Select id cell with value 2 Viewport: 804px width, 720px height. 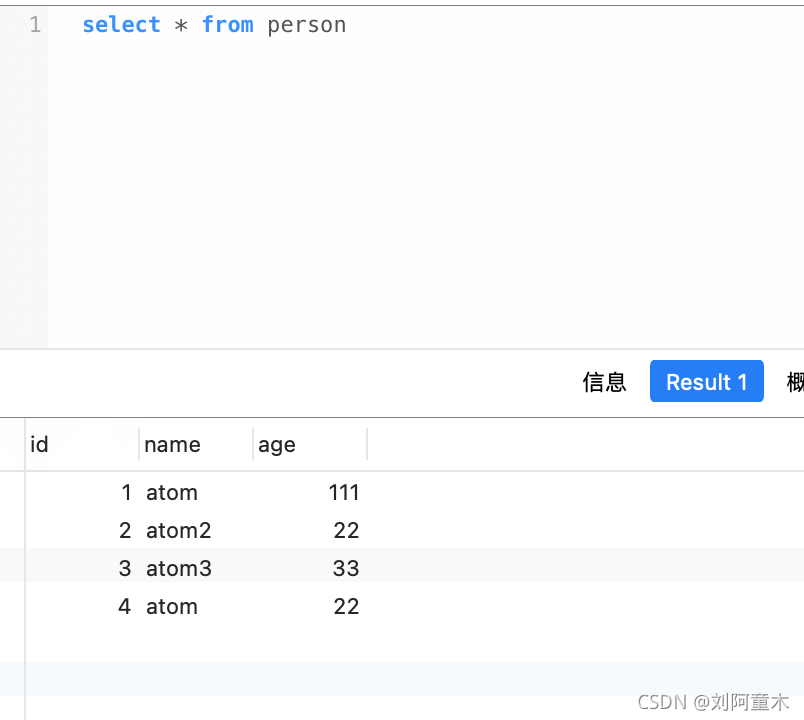point(82,530)
